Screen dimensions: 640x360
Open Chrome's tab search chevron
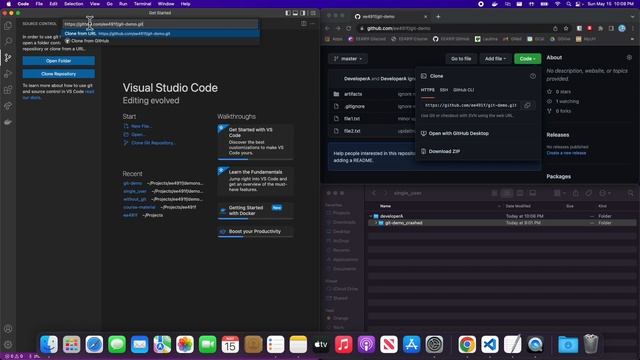632,17
